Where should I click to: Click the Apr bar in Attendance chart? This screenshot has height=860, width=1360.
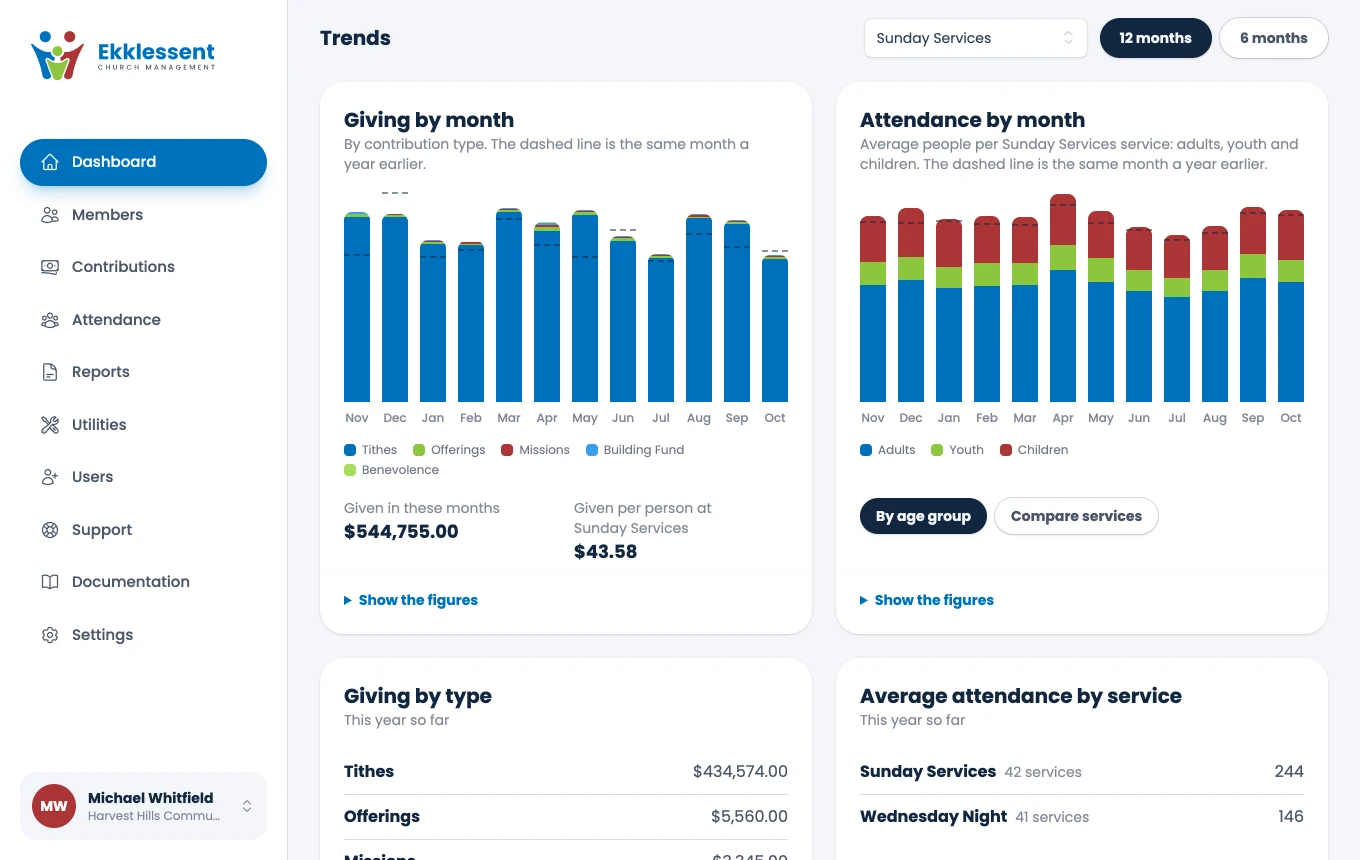1063,298
